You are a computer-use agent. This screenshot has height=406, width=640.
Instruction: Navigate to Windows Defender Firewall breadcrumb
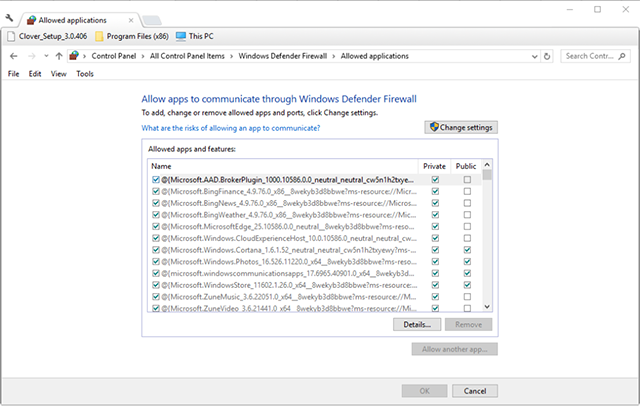pos(282,56)
